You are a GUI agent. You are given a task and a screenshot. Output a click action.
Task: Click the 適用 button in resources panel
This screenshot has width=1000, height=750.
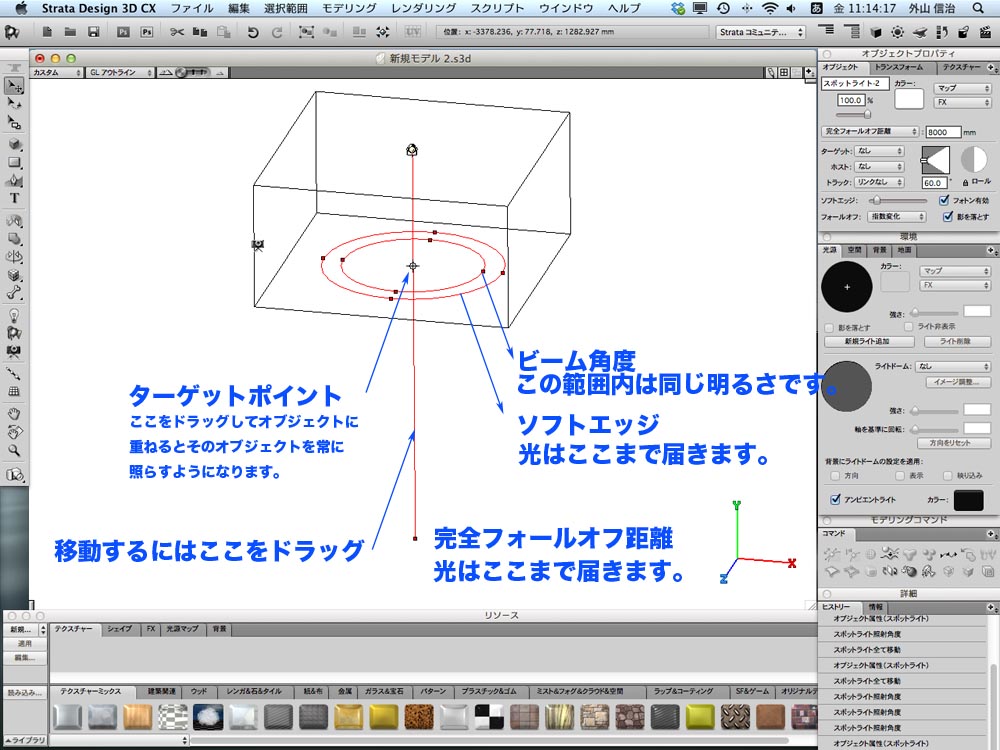[x=24, y=644]
